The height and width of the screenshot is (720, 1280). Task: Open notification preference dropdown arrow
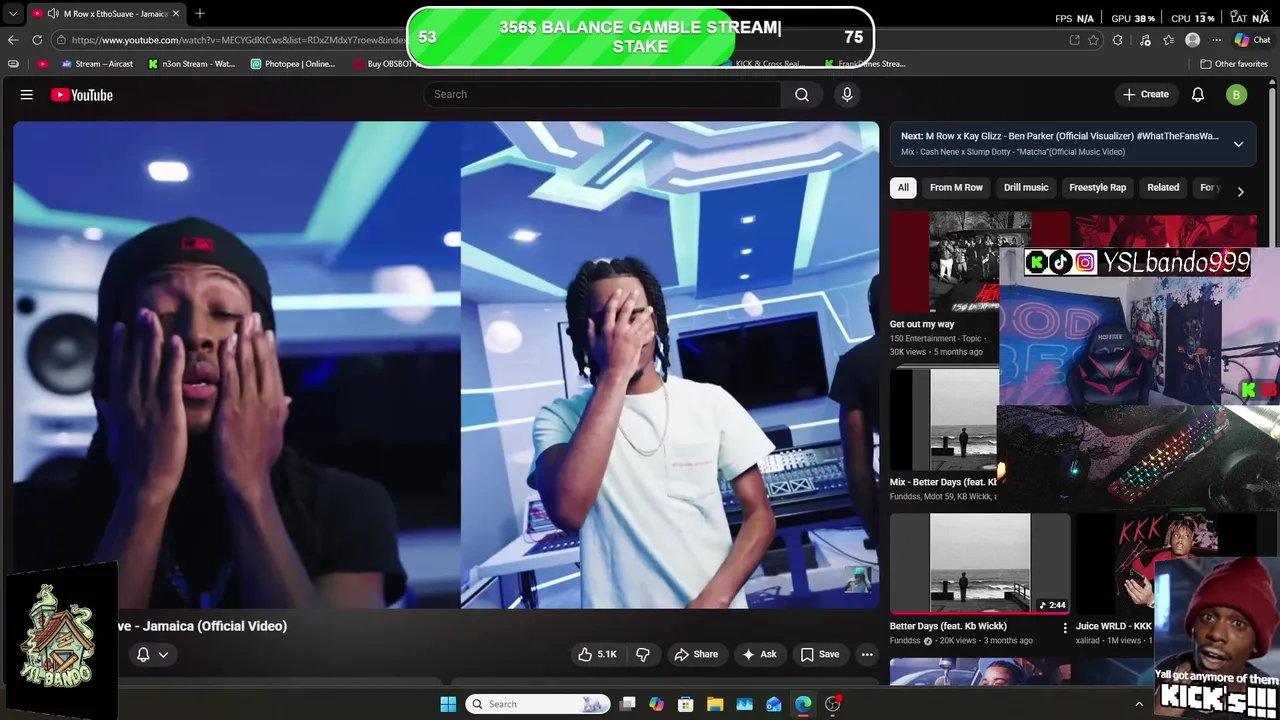click(163, 654)
